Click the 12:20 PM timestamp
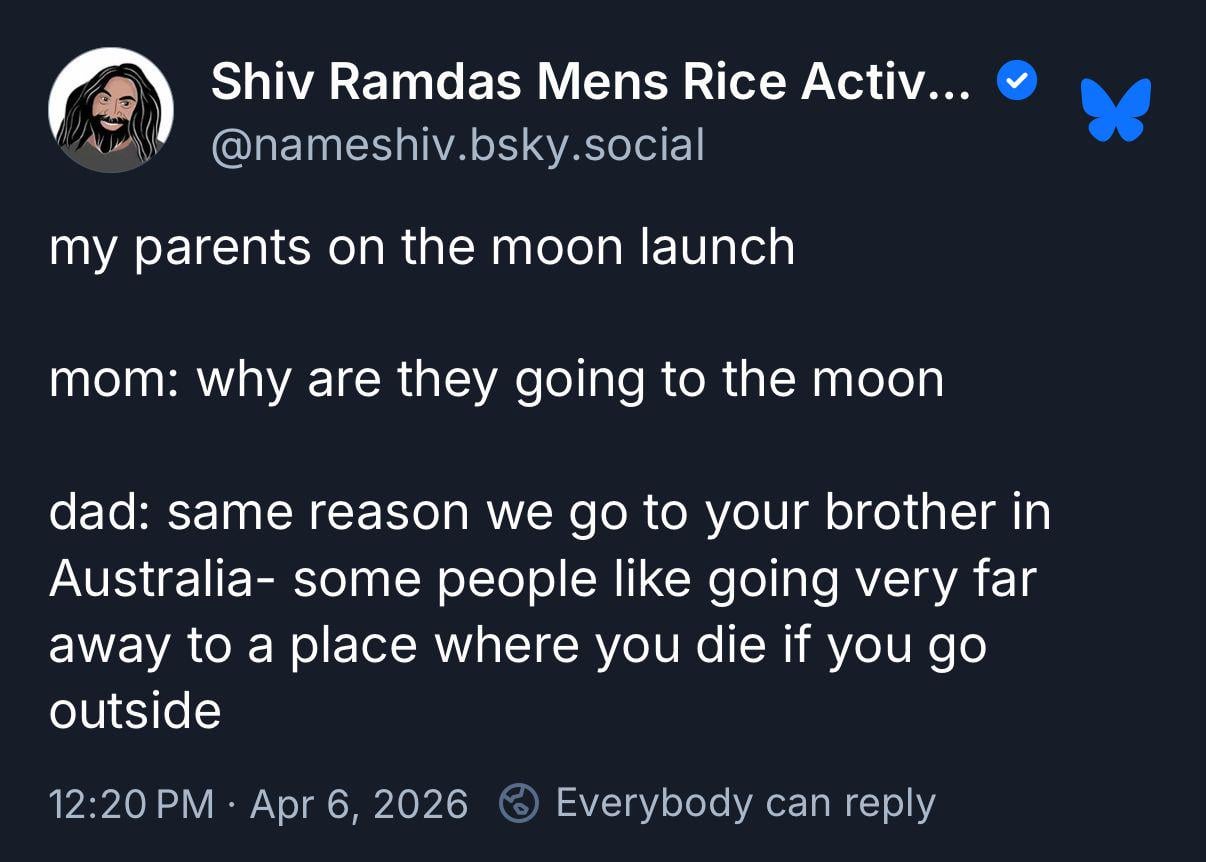 pyautogui.click(x=131, y=803)
